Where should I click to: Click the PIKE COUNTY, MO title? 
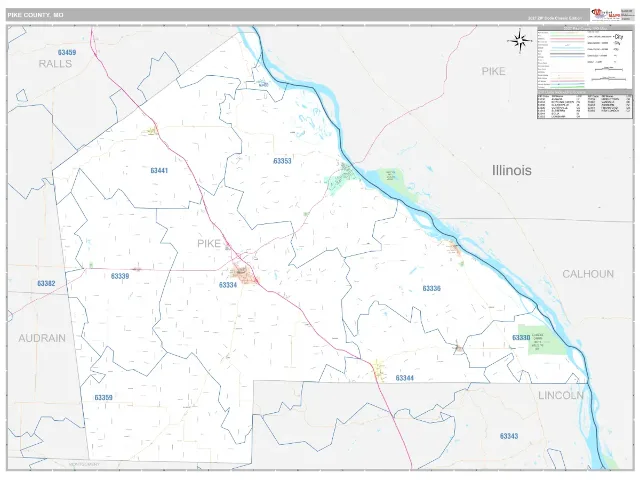click(35, 15)
